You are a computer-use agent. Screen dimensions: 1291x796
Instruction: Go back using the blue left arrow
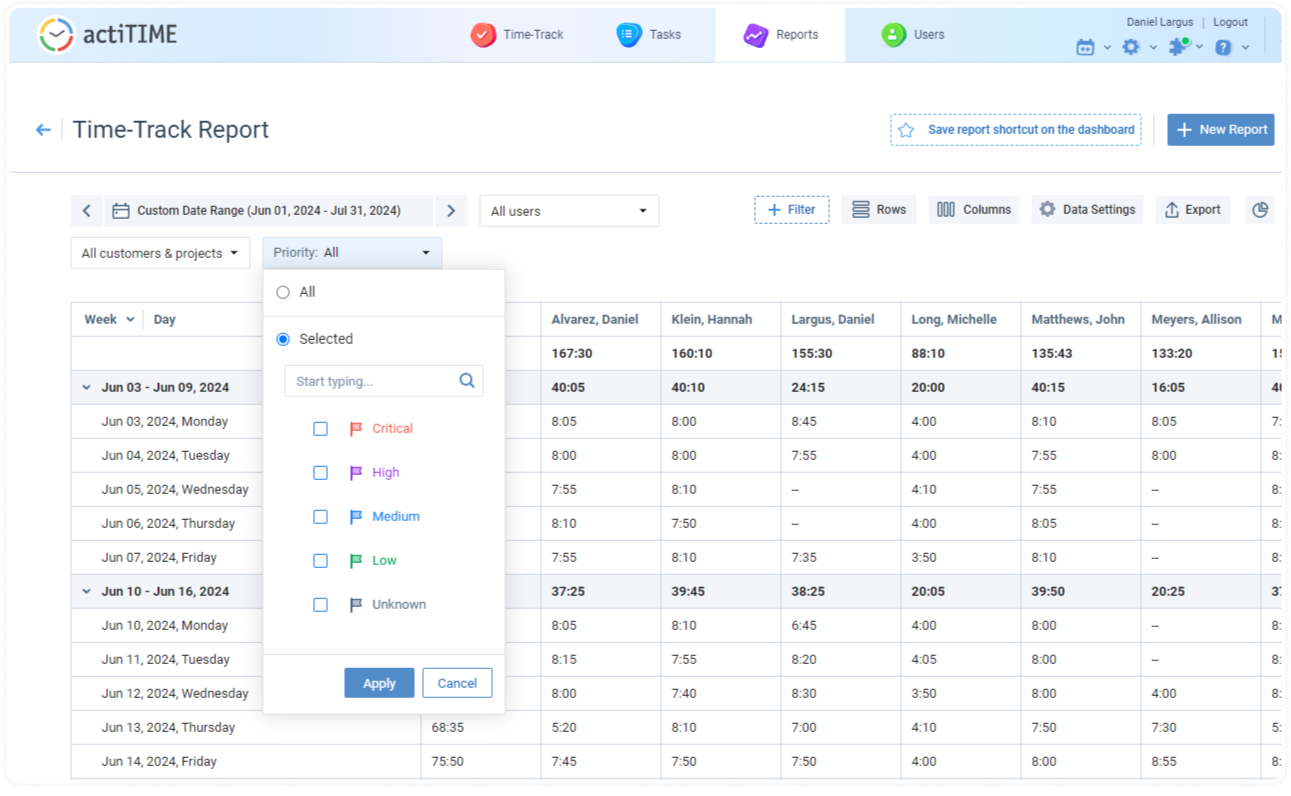[x=43, y=130]
